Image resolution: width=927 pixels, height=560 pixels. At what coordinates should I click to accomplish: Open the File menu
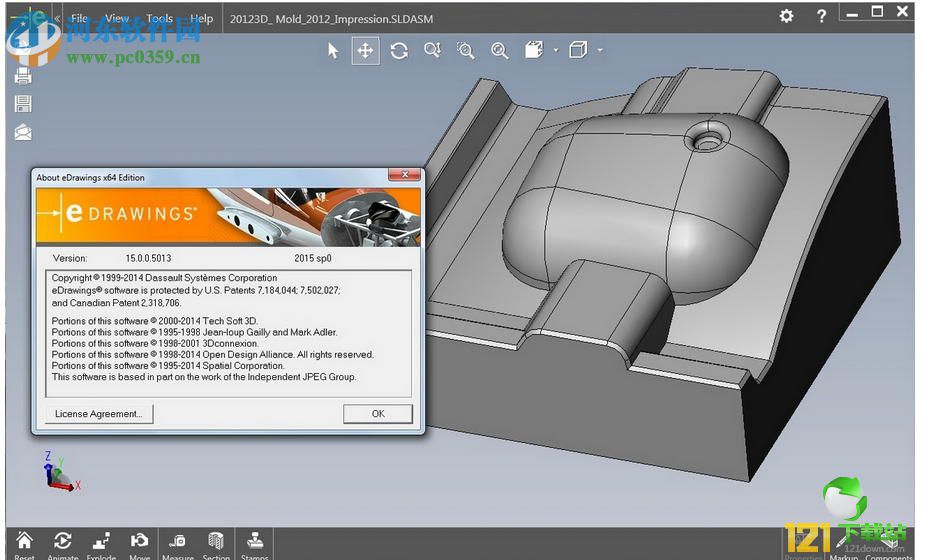tap(79, 18)
